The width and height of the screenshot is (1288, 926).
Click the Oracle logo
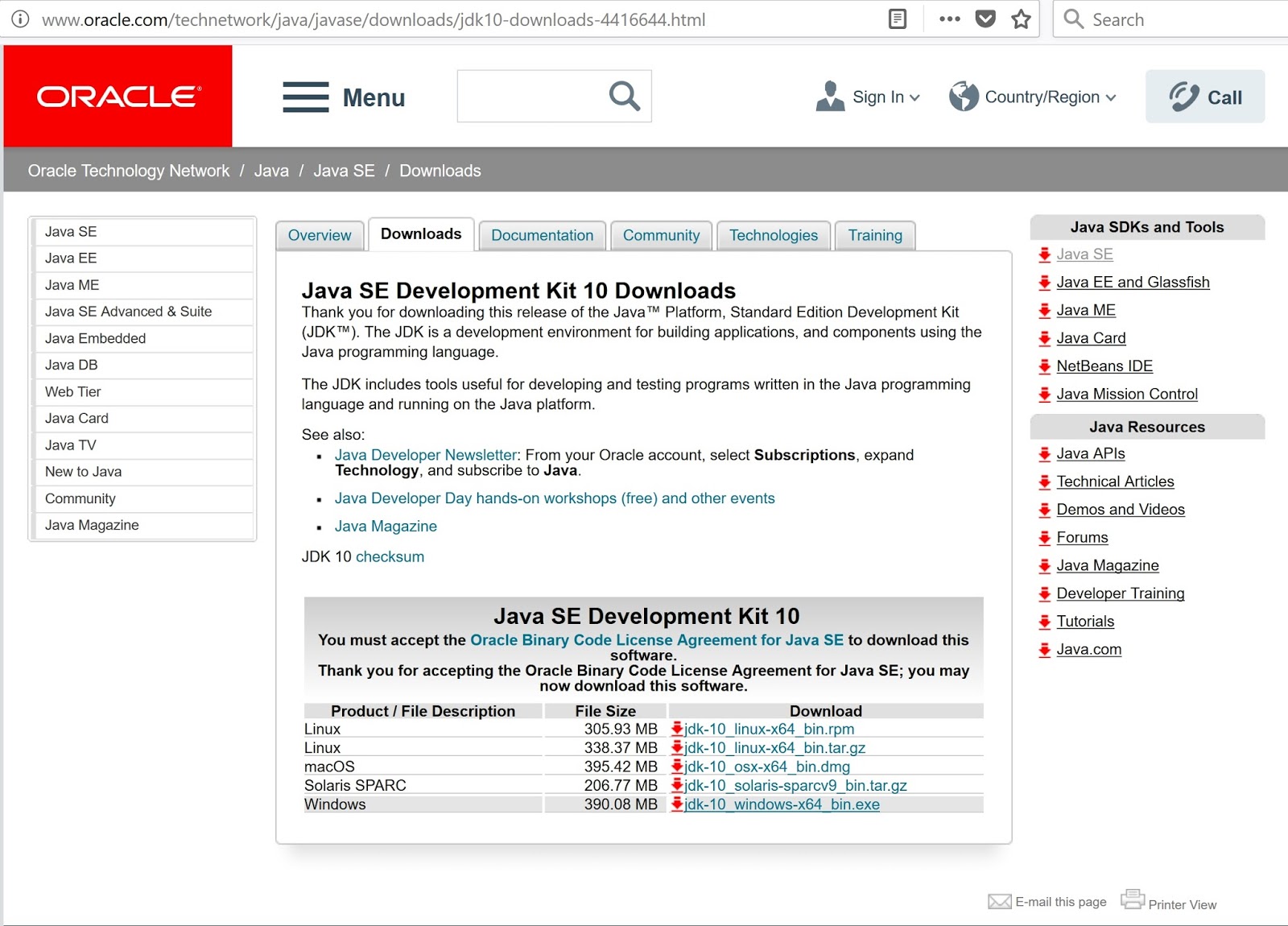click(x=118, y=97)
